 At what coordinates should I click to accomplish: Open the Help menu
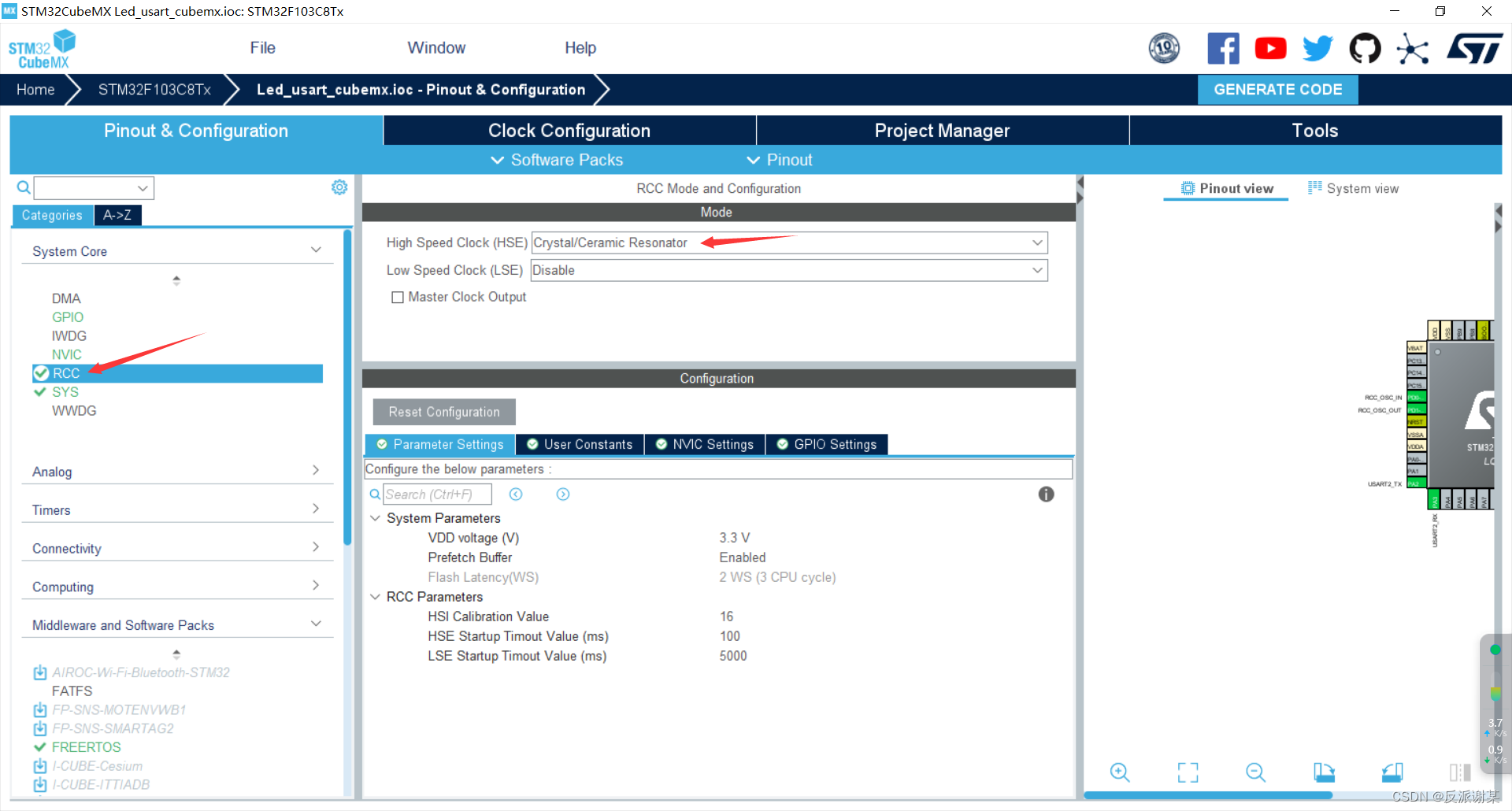[580, 48]
